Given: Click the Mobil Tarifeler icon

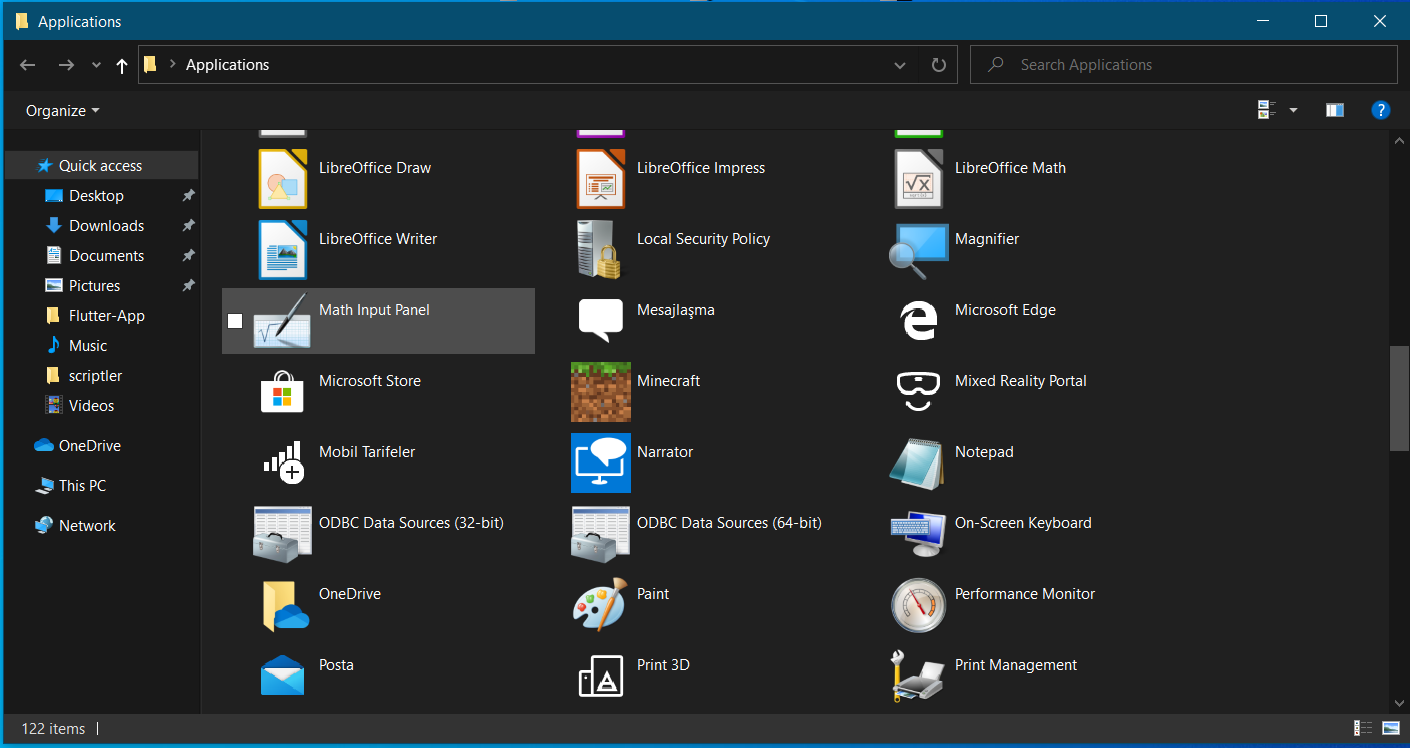Looking at the screenshot, I should coord(283,463).
